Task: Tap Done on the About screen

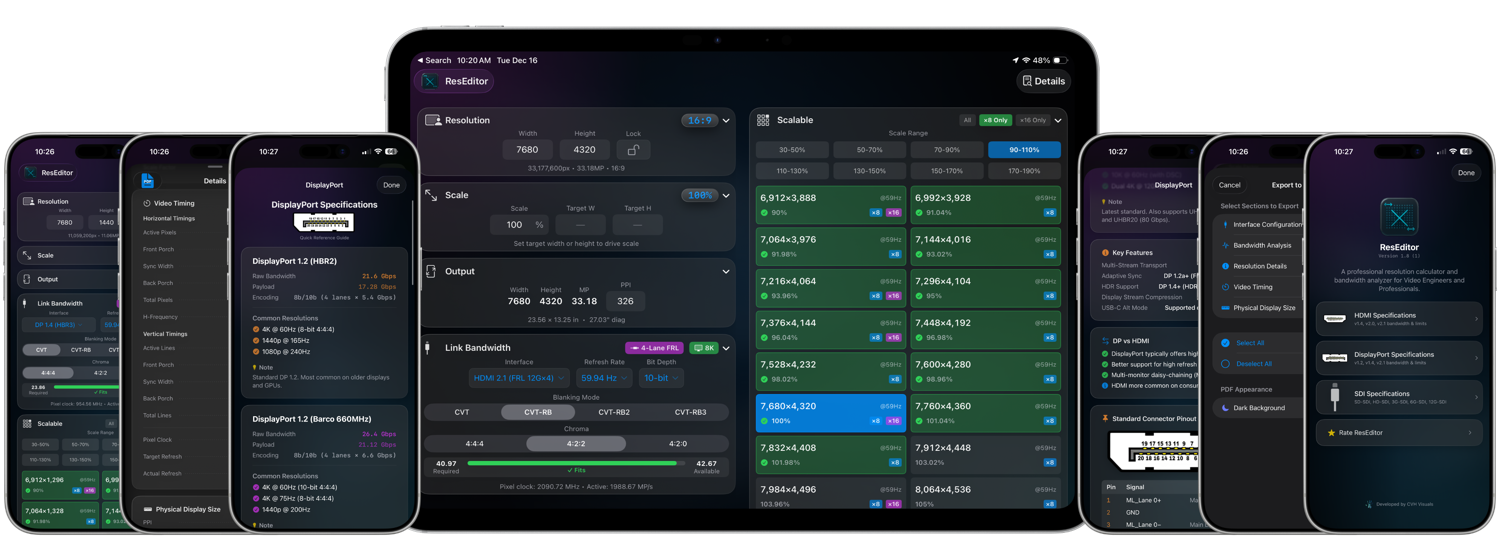Action: pyautogui.click(x=1465, y=173)
